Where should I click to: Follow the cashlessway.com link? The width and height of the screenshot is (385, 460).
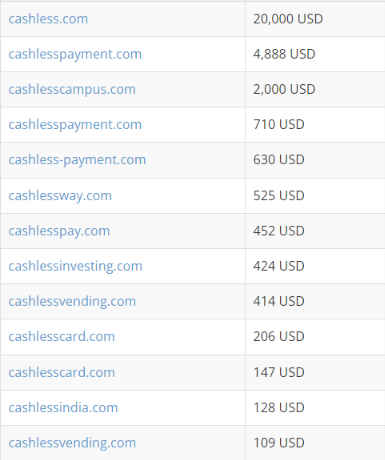pyautogui.click(x=60, y=196)
